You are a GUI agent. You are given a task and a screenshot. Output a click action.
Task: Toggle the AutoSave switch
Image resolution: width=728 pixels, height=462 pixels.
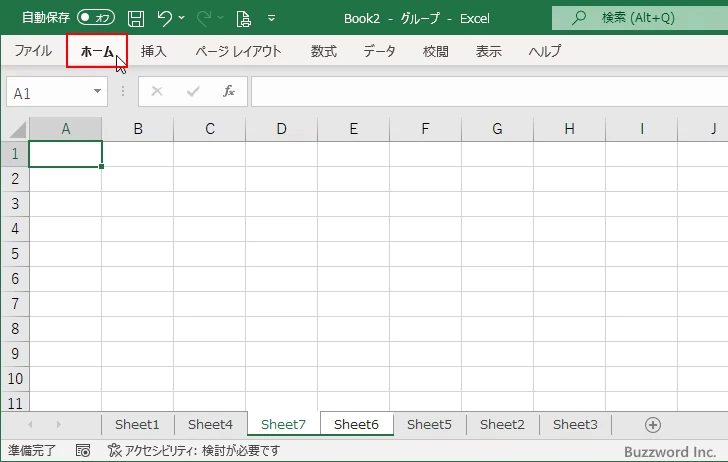(x=96, y=18)
